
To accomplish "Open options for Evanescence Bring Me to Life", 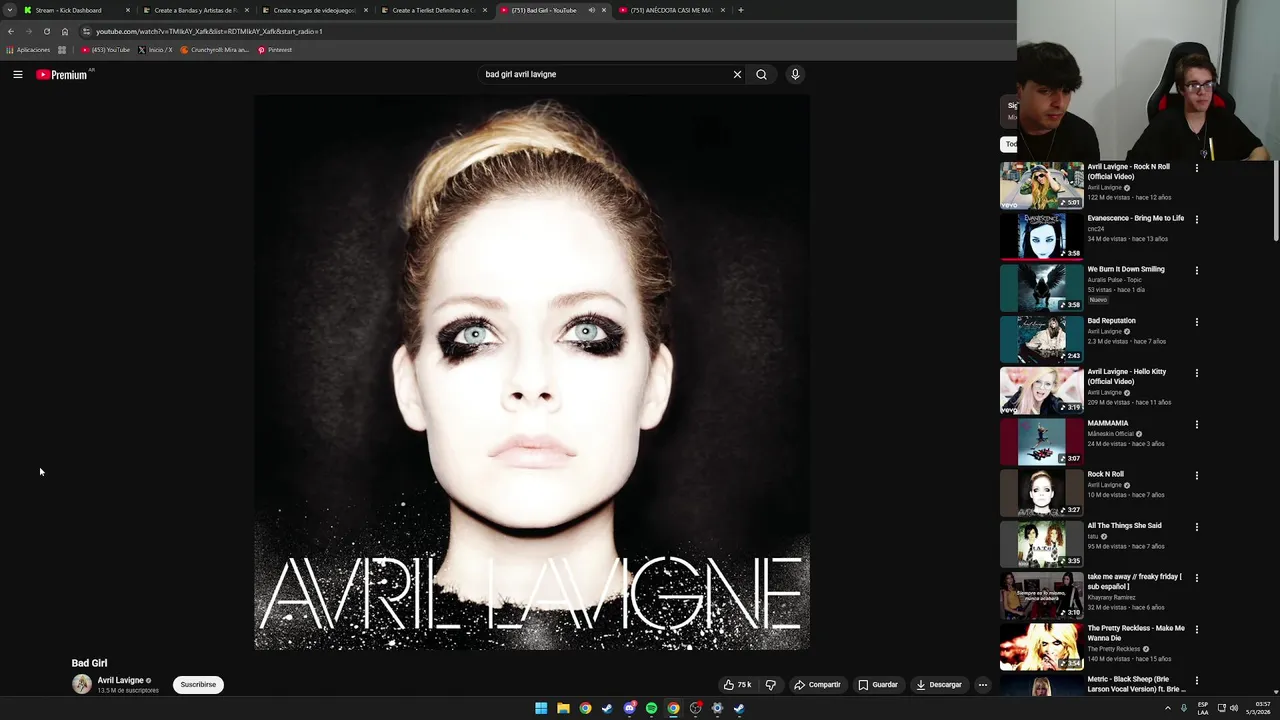I will click(1196, 219).
